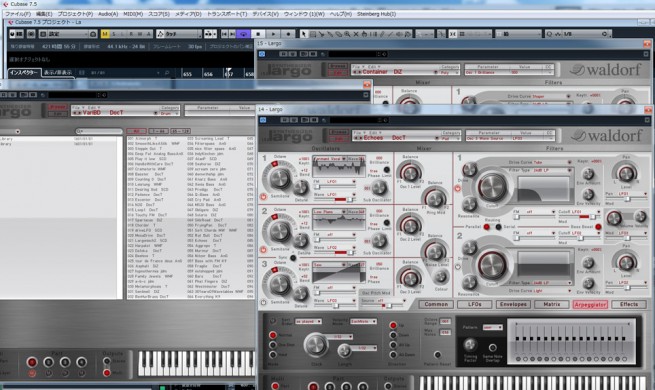Click Filter 1 Cutoff large knob
Viewport: 655px width, 390px height.
pyautogui.click(x=492, y=187)
